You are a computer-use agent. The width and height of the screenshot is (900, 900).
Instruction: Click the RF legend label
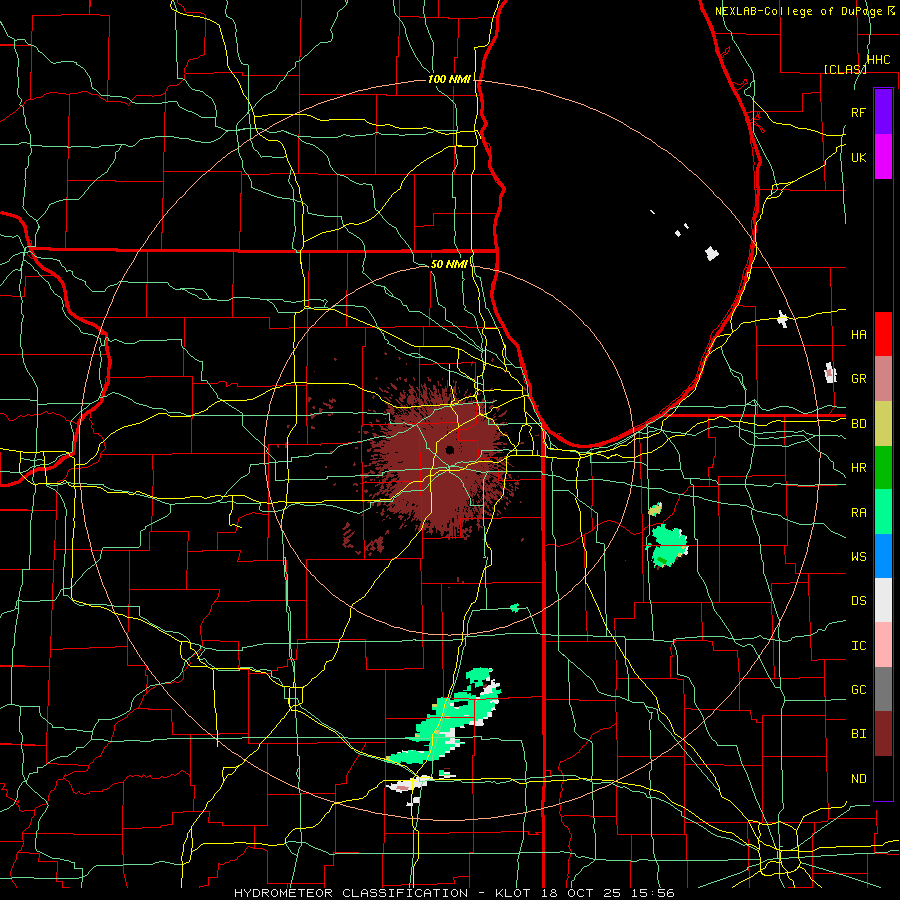(x=859, y=112)
